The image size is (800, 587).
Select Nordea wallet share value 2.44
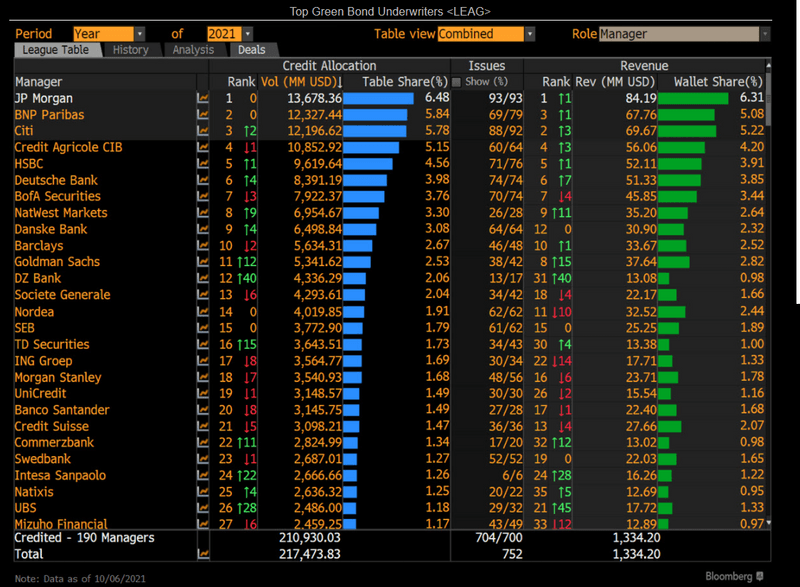coord(752,311)
